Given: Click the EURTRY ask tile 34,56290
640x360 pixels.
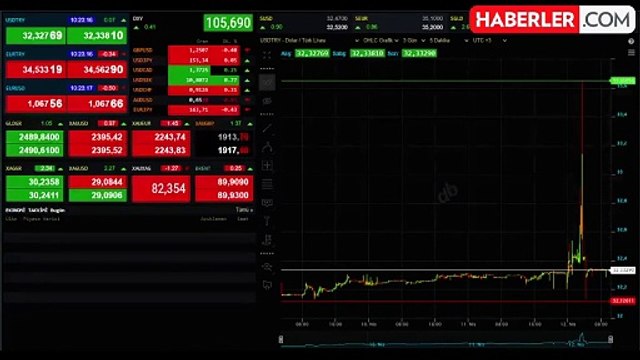Looking at the screenshot, I should pyautogui.click(x=97, y=70).
